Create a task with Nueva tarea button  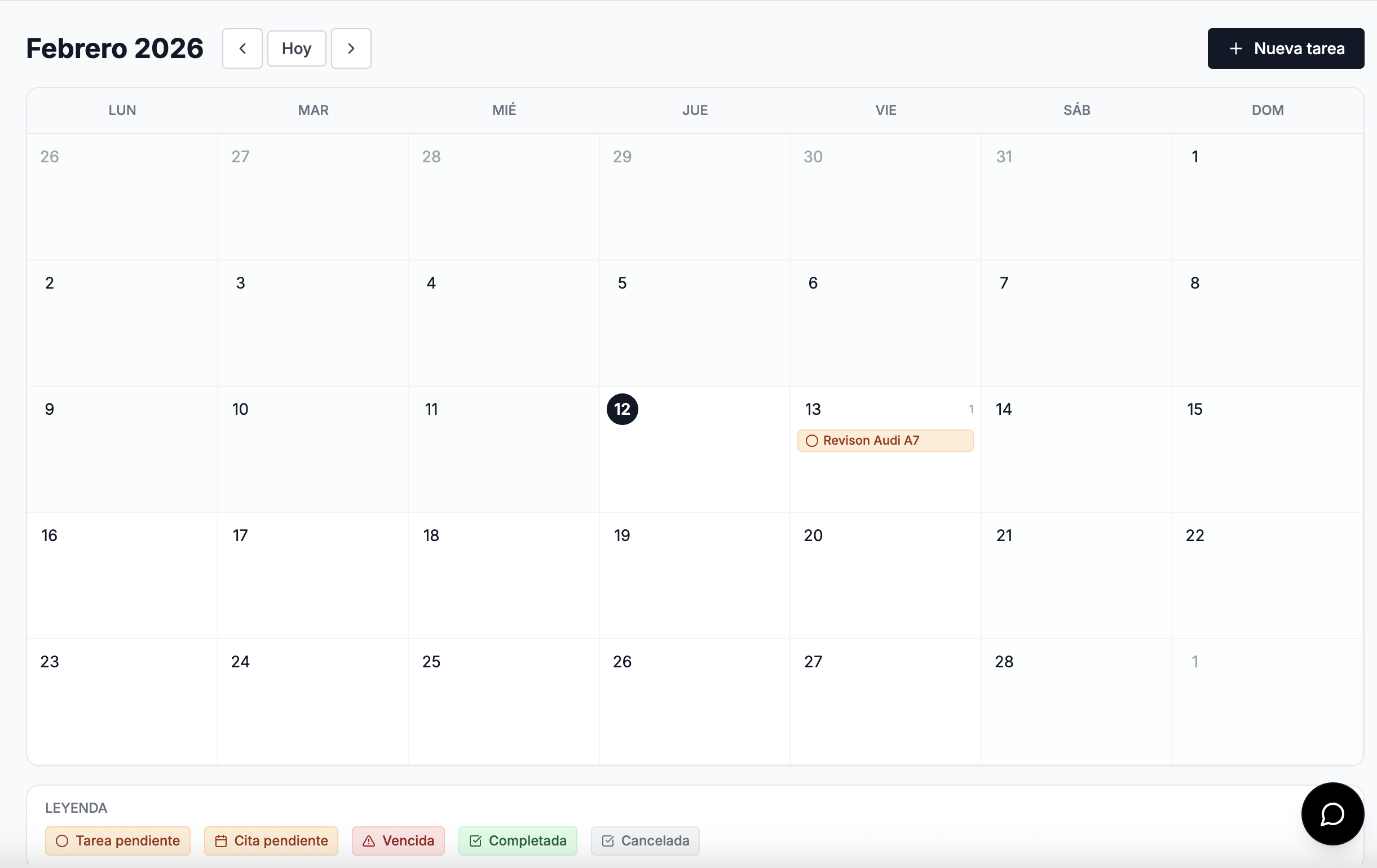(x=1286, y=48)
